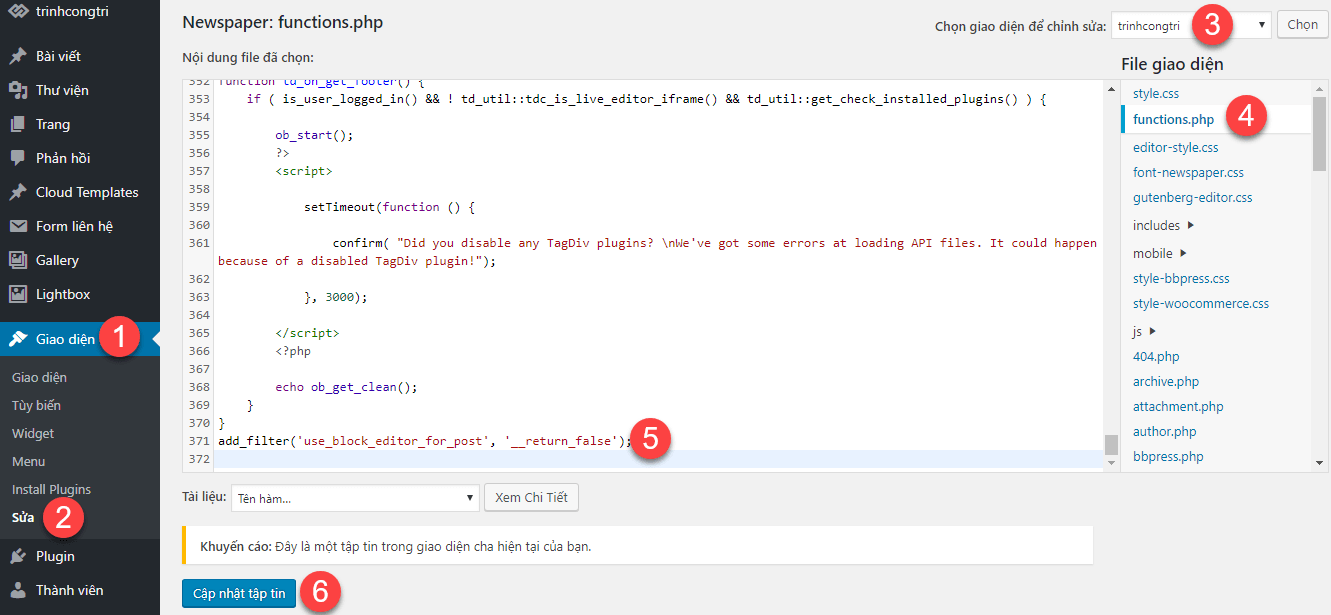
Task: Open editor-style.css file
Action: [1176, 147]
